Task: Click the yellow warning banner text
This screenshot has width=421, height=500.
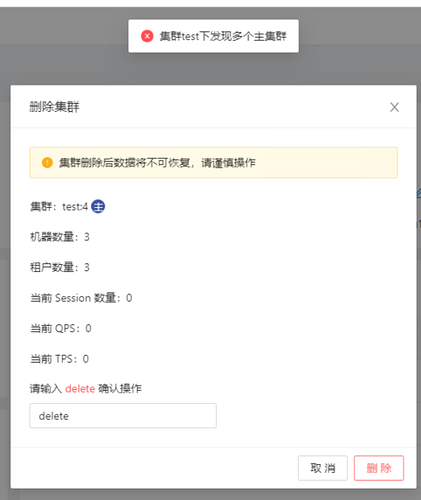Action: [x=157, y=163]
